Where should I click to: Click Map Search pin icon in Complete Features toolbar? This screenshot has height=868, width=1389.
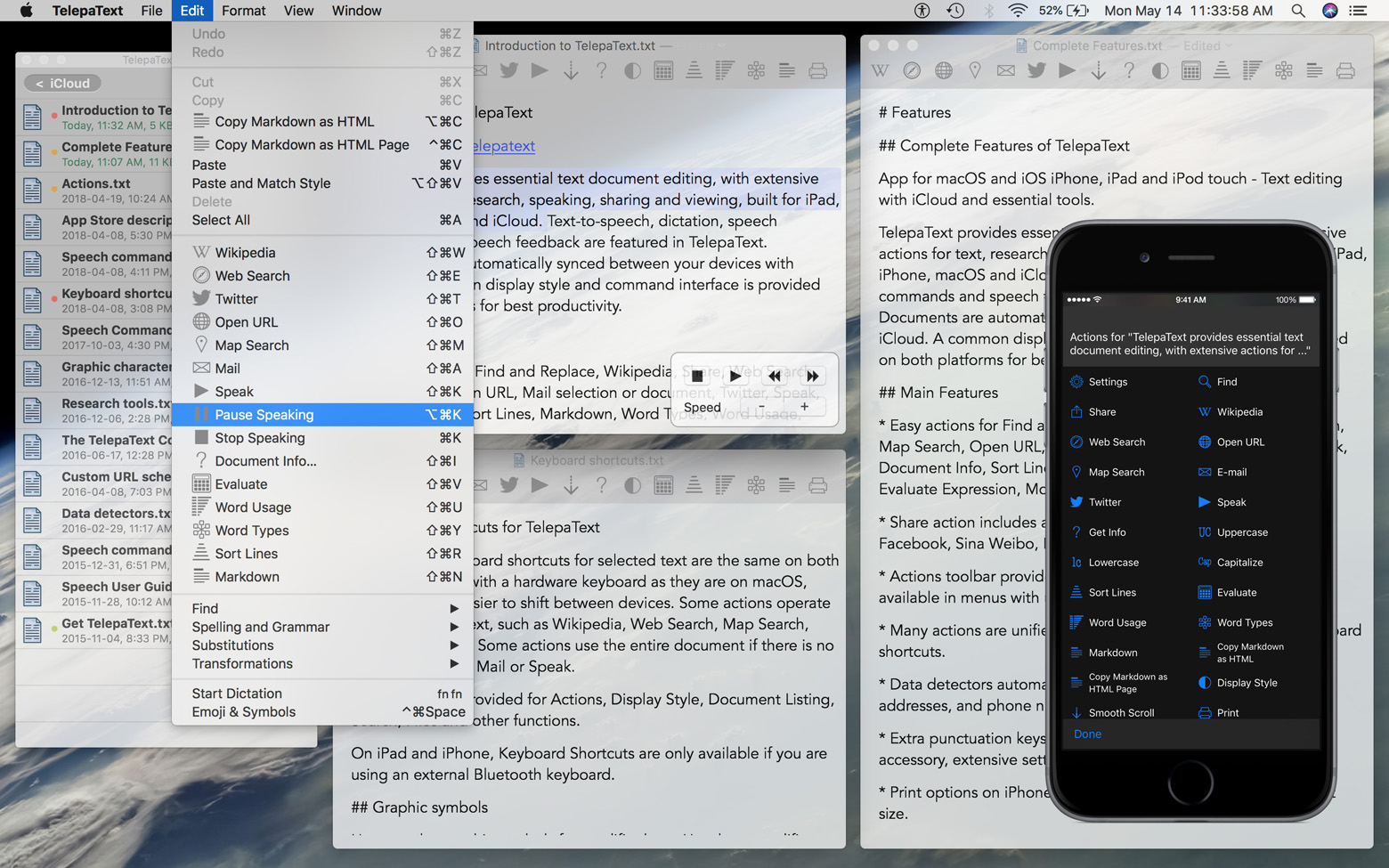975,70
